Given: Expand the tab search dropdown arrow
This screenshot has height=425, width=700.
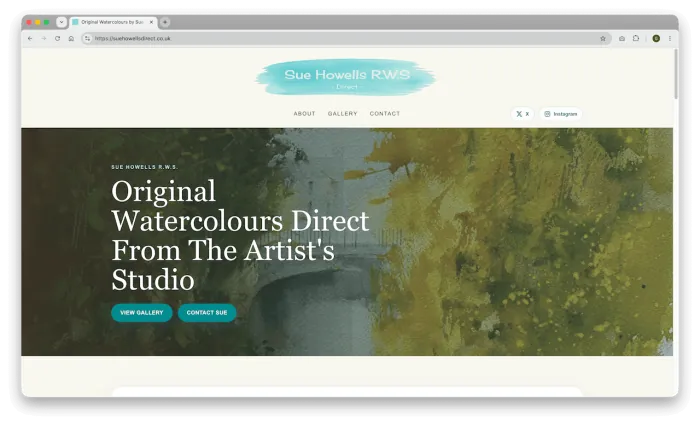Looking at the screenshot, I should [62, 22].
